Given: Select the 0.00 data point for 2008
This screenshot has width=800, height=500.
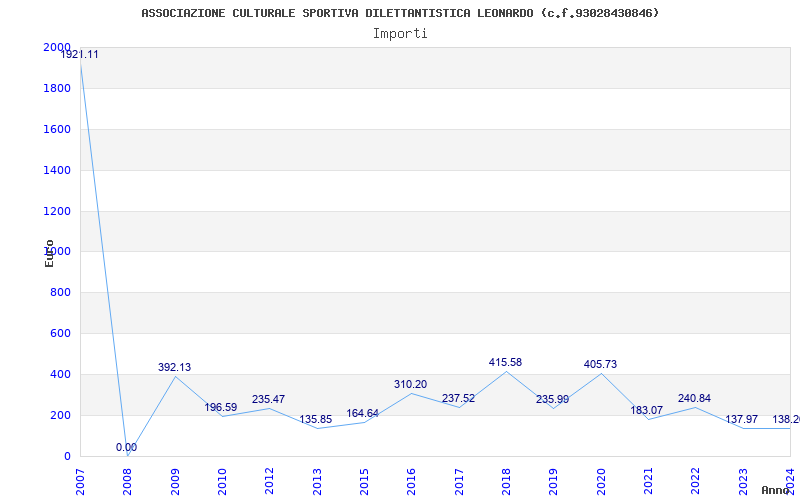Looking at the screenshot, I should click(x=127, y=448).
